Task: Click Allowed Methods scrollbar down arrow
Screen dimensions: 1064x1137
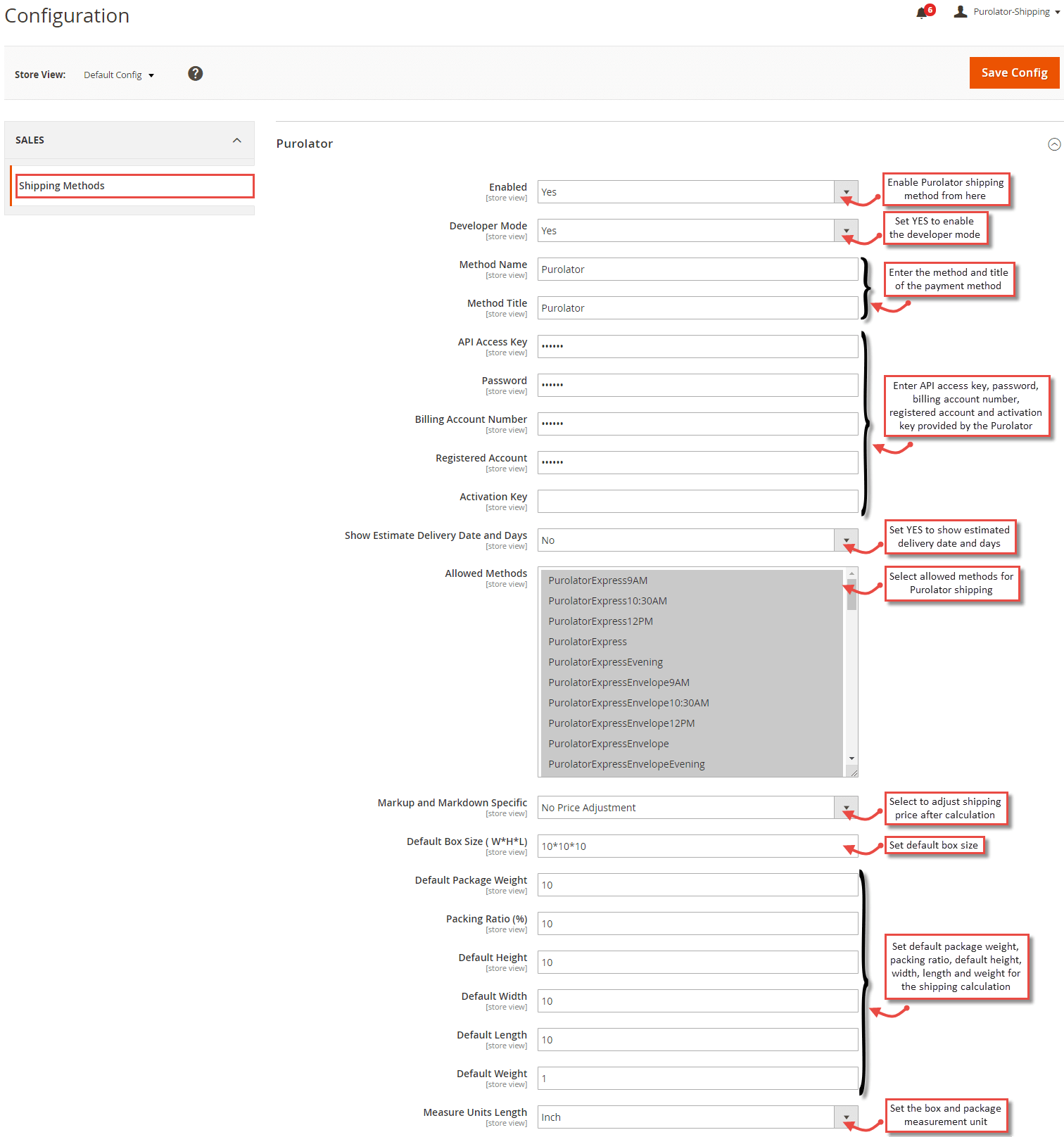Action: (851, 758)
